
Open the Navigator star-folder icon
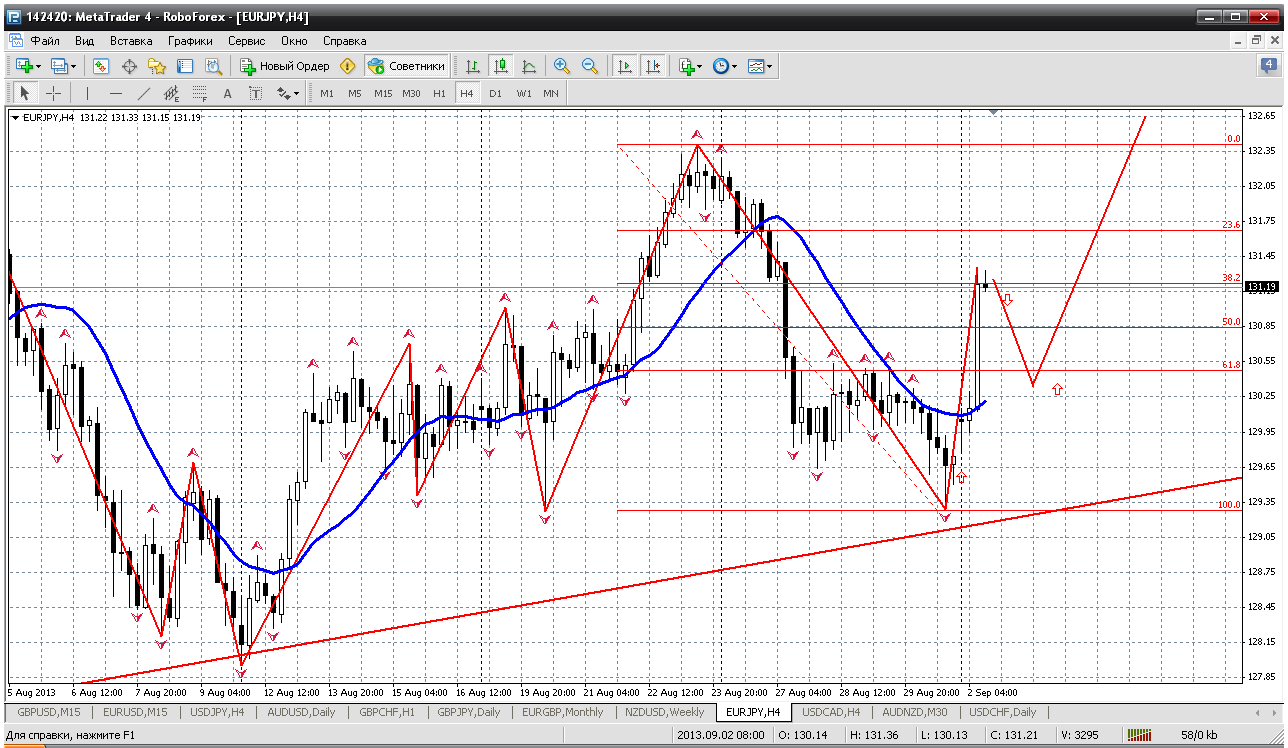157,66
